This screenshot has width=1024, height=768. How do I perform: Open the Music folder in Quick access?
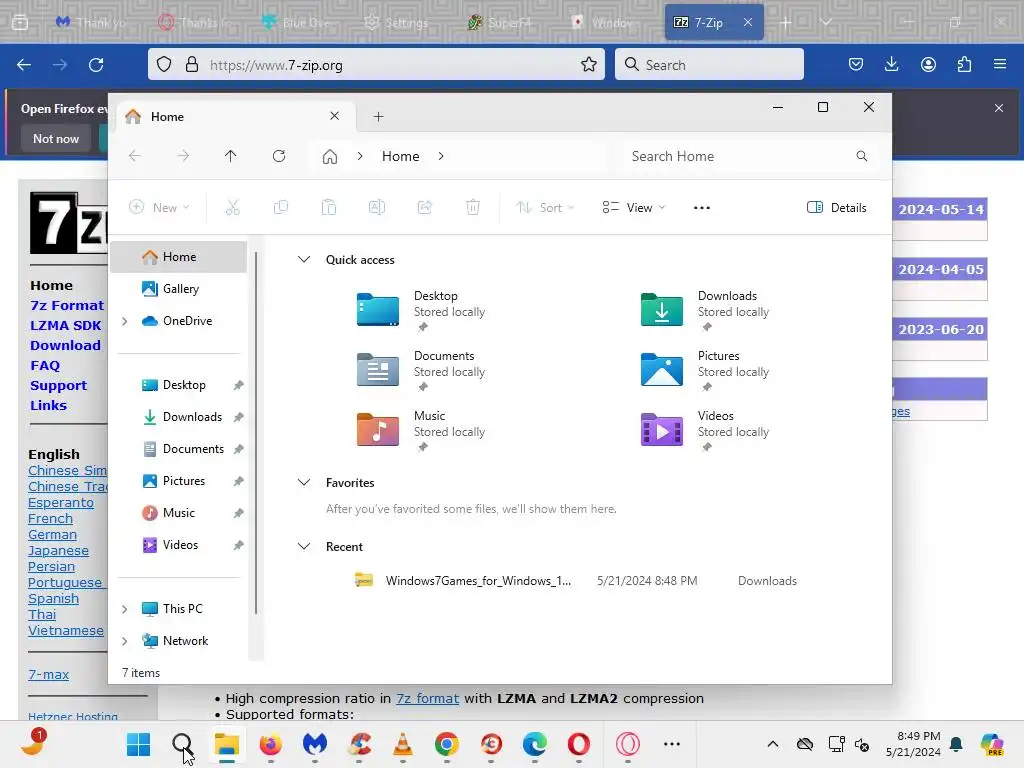click(x=378, y=430)
